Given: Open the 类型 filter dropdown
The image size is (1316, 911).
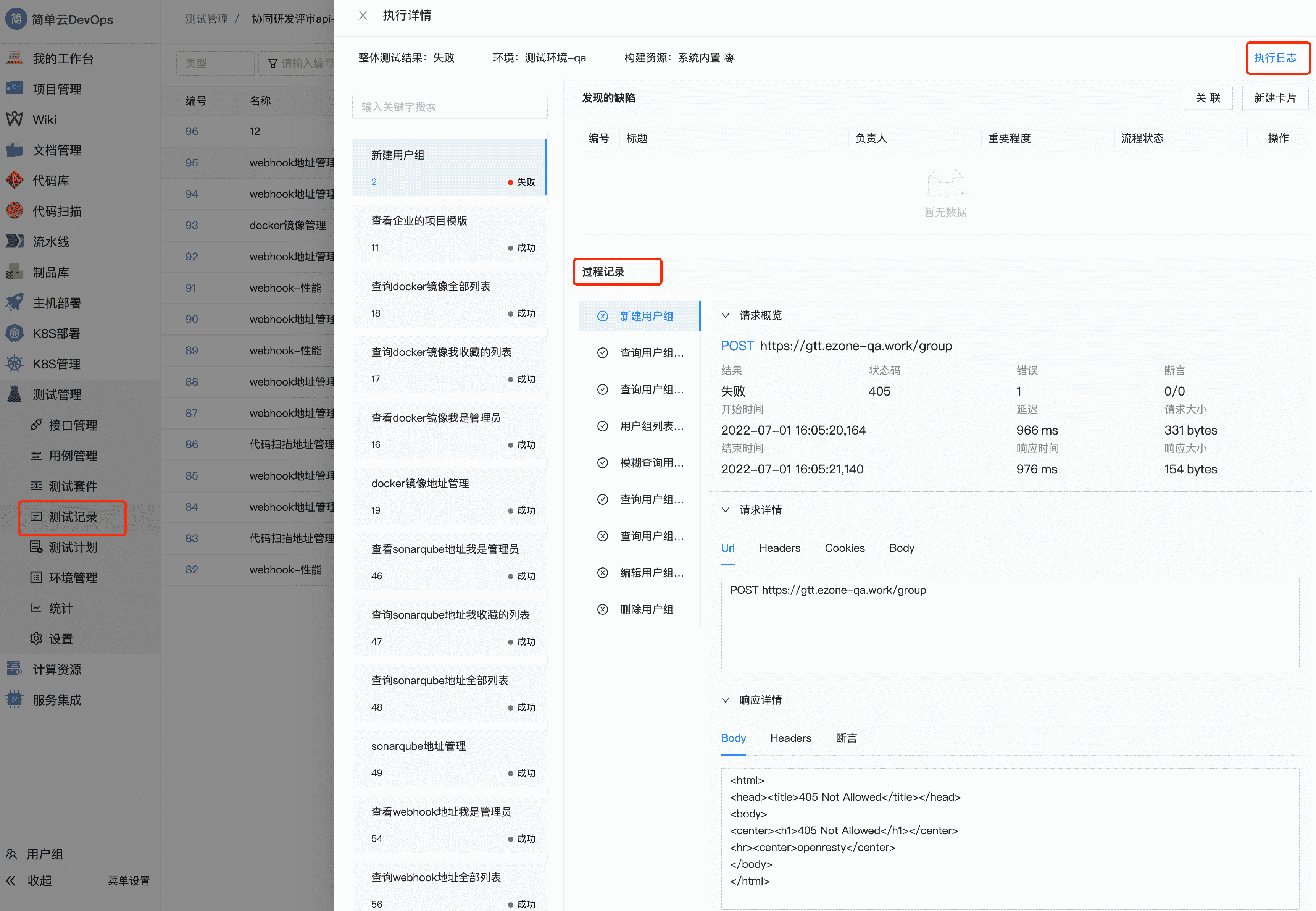Looking at the screenshot, I should coord(215,63).
